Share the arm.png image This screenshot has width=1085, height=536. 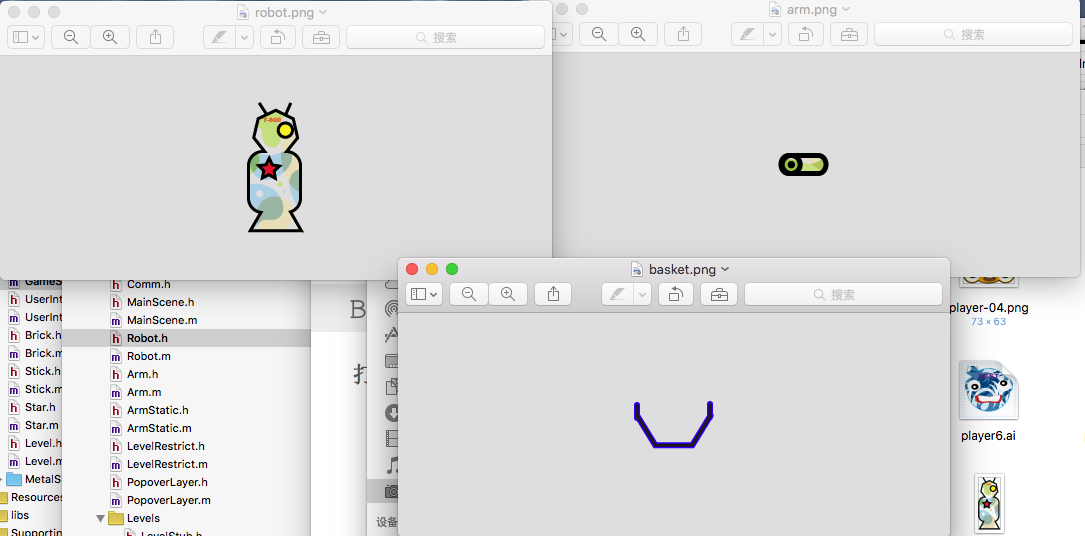[683, 34]
